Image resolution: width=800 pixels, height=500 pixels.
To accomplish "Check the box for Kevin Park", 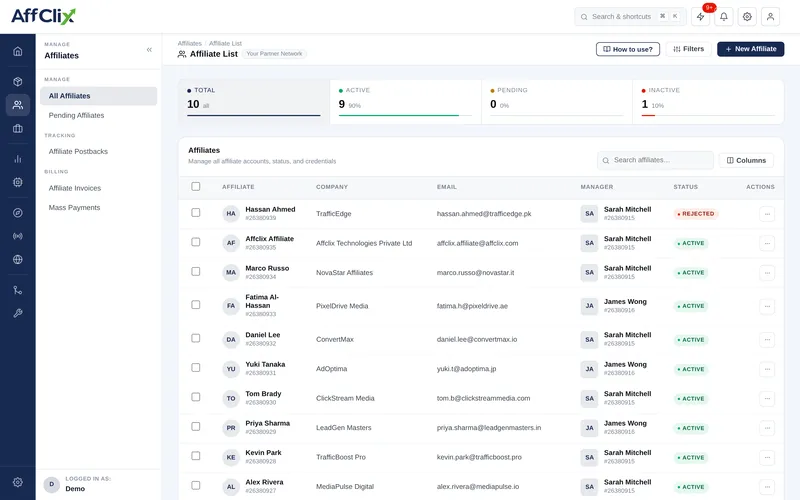I will coord(195,456).
